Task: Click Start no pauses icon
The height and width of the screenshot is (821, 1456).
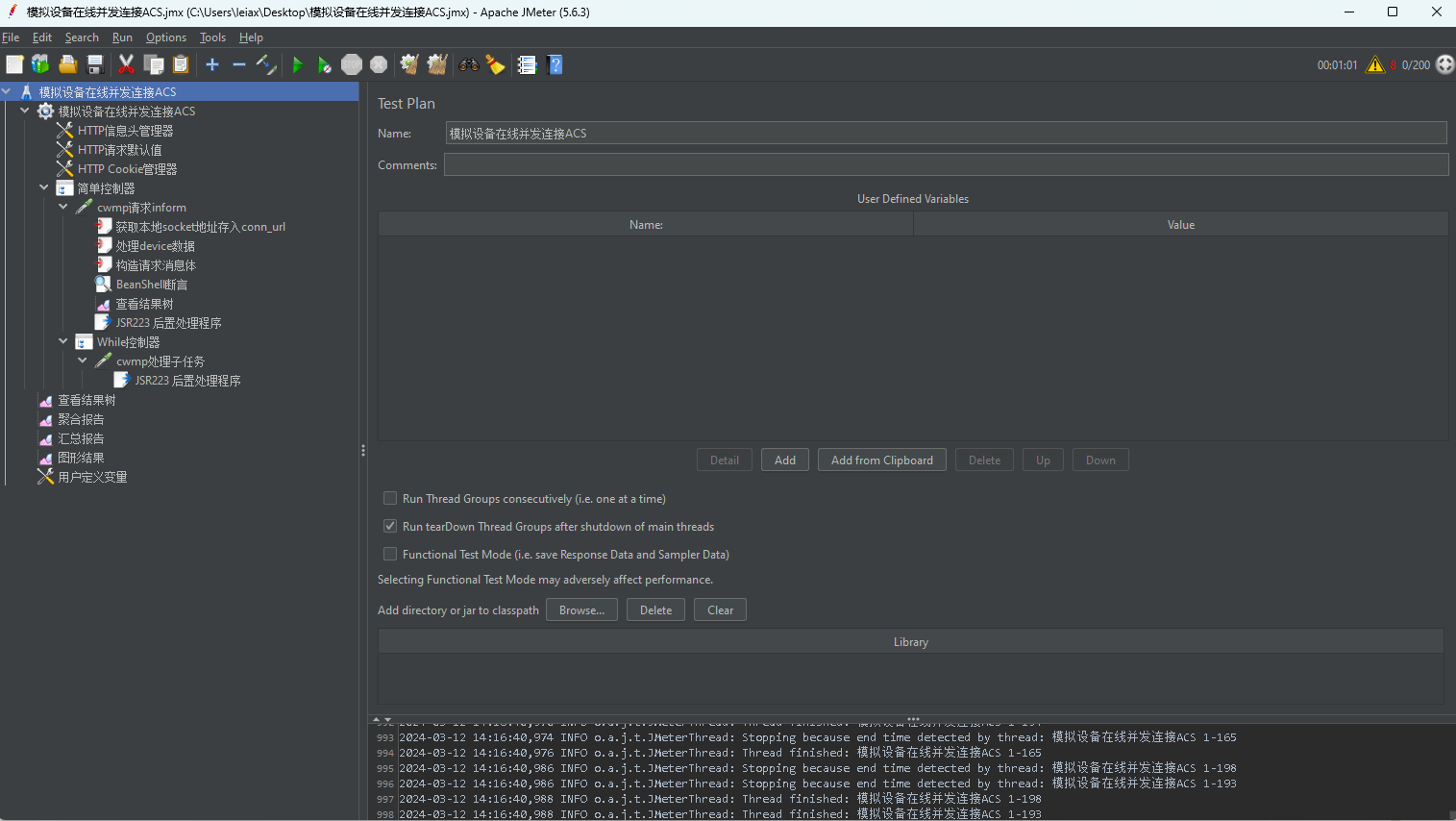Action: (325, 64)
